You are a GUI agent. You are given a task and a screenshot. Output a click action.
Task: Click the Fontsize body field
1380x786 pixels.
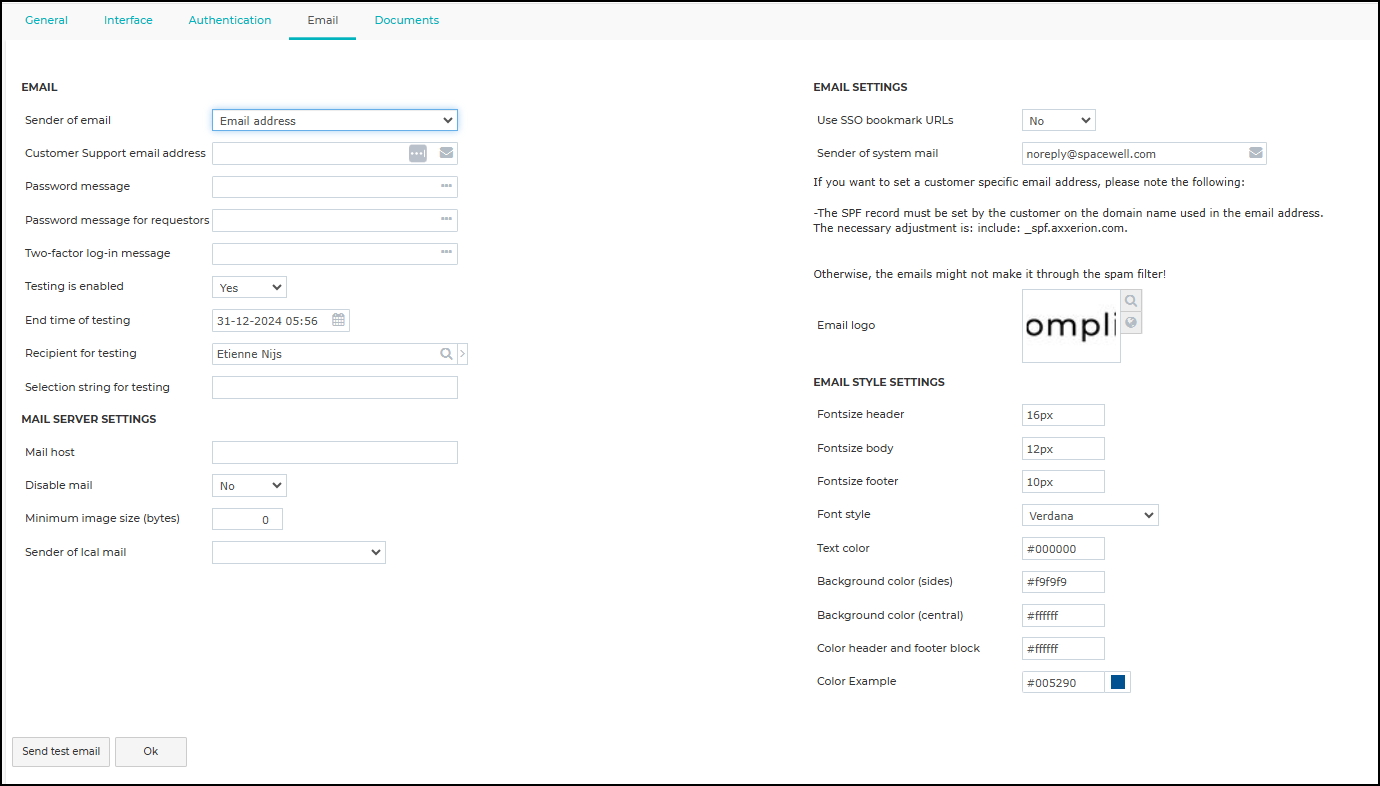coord(1063,448)
